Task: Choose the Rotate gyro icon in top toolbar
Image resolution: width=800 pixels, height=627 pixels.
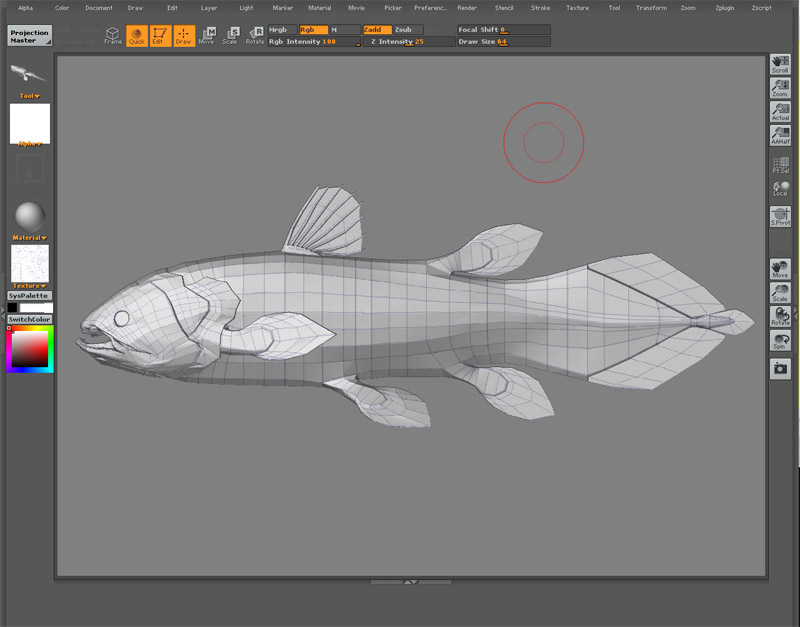Action: (x=255, y=36)
